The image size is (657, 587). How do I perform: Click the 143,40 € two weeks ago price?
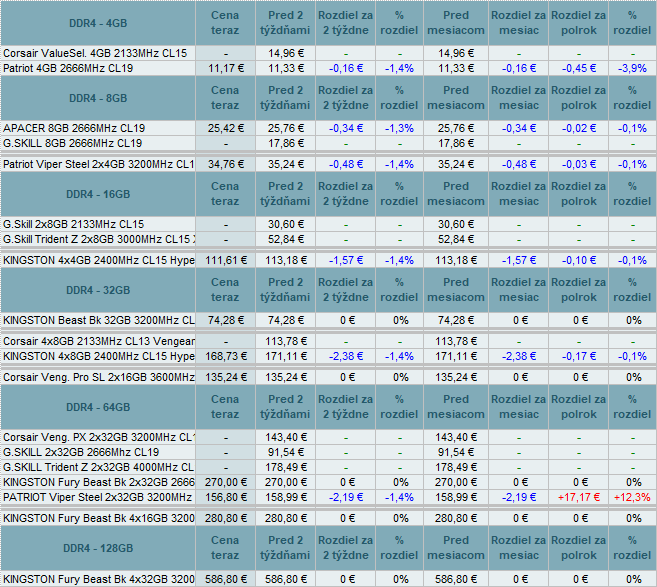click(286, 437)
